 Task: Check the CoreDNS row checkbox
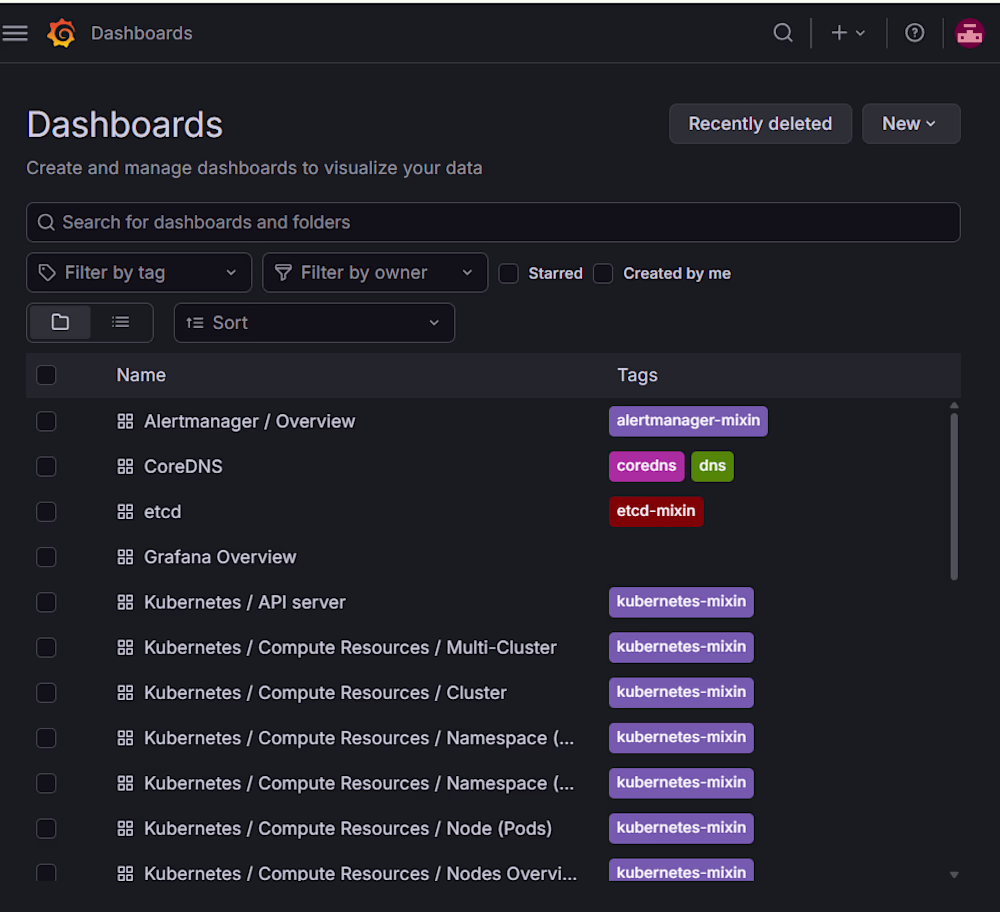click(46, 467)
